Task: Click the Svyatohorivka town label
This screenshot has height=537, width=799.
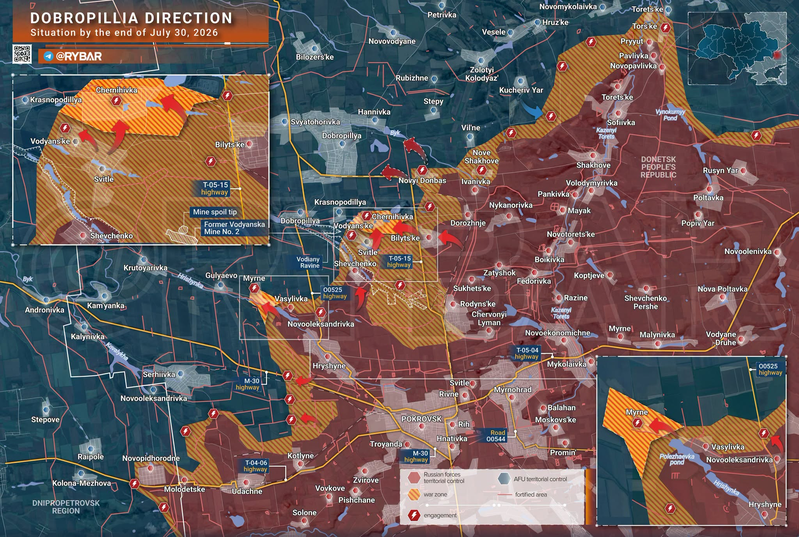Action: [x=315, y=122]
